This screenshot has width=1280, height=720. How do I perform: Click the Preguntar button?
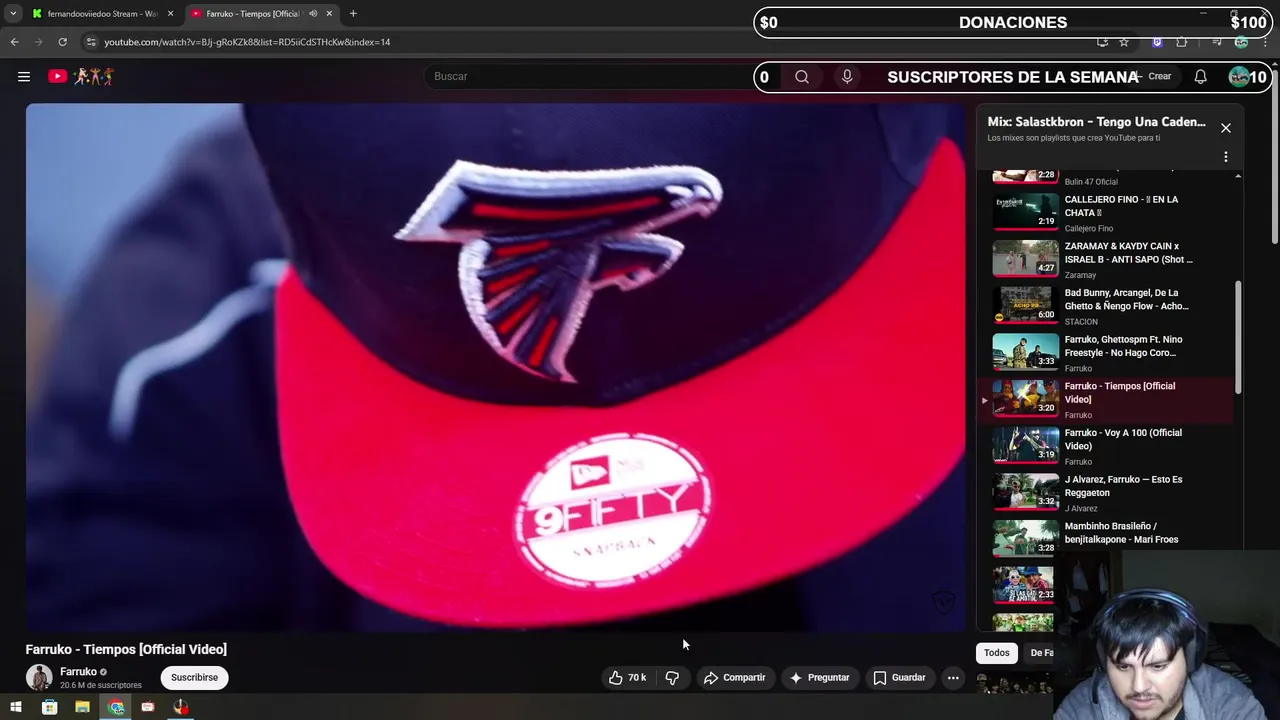coord(819,677)
